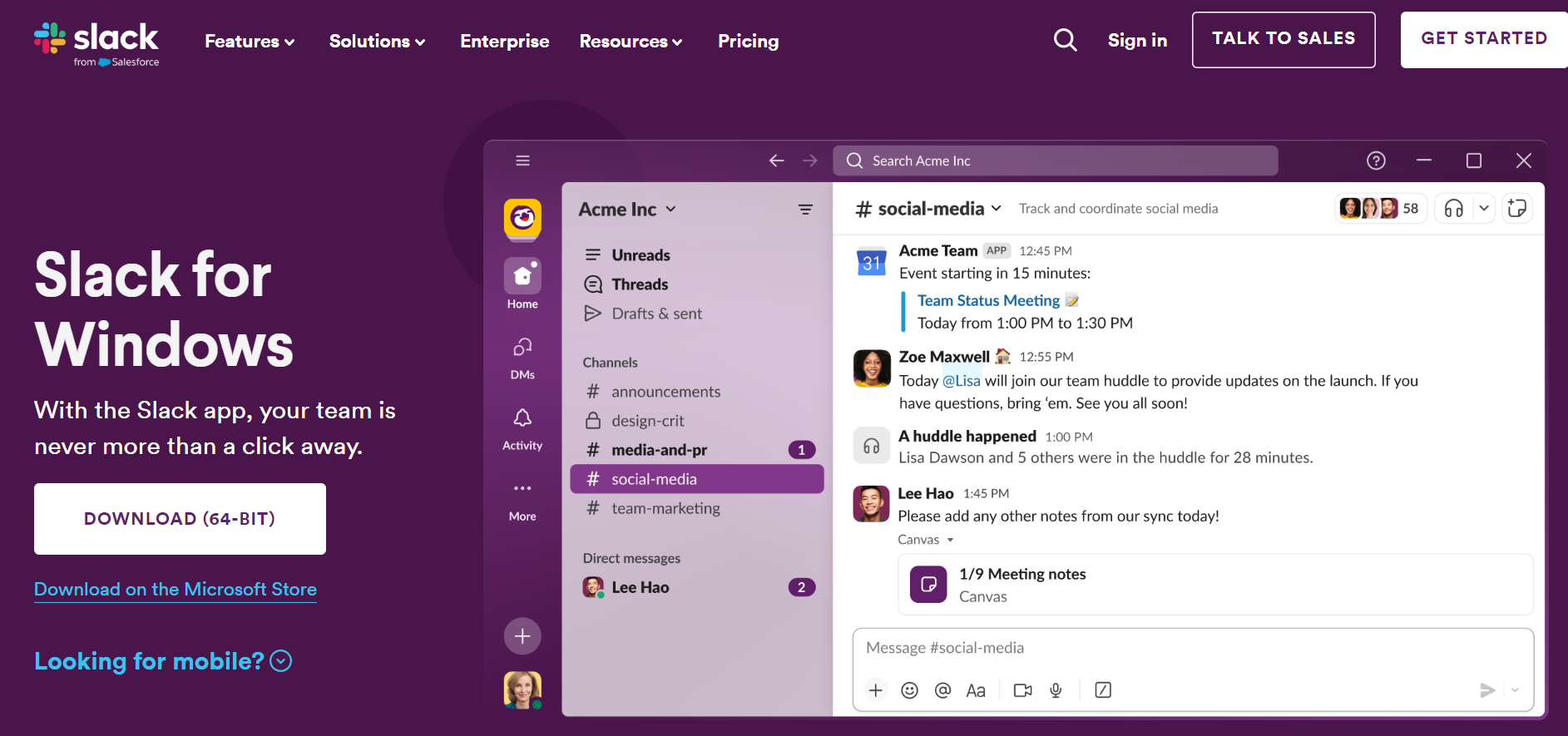Click Google Calendar icon of Acme Team
The image size is (1568, 736).
click(x=871, y=262)
